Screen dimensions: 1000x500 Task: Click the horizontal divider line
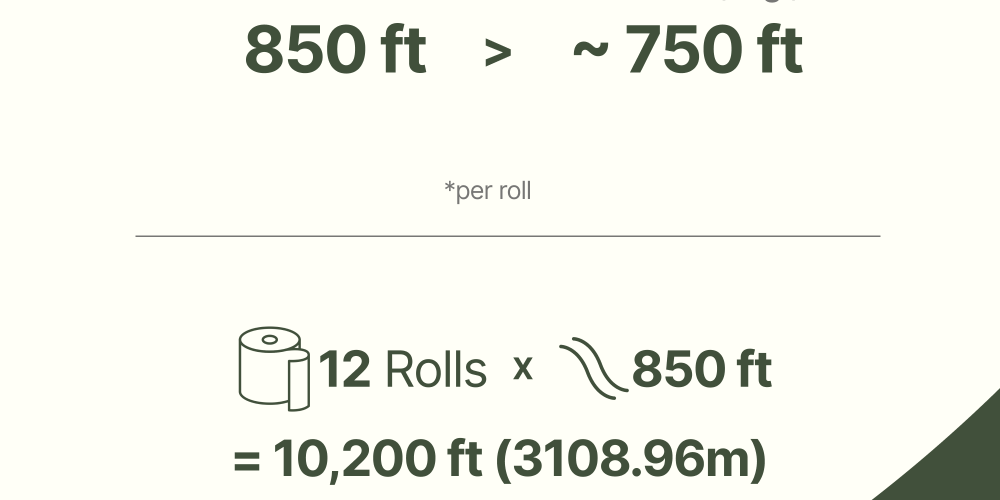click(508, 236)
